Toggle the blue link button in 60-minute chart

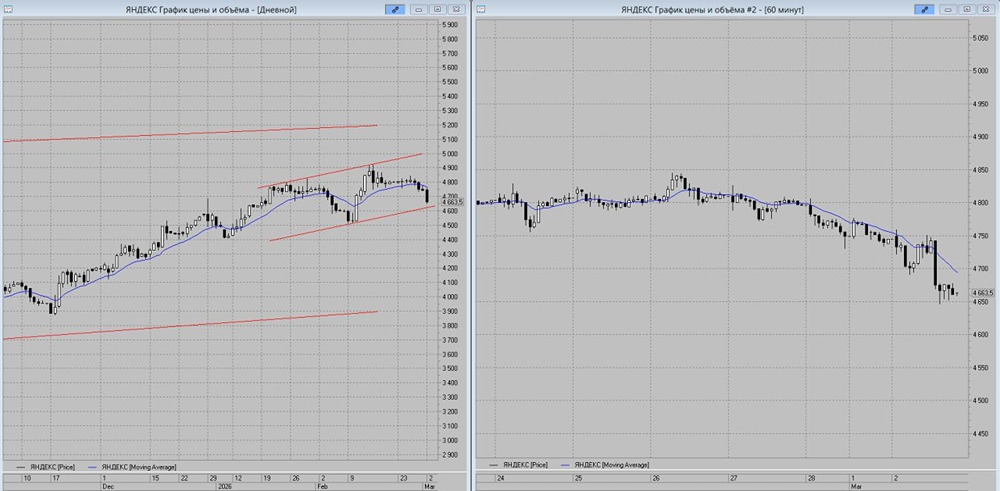[923, 10]
